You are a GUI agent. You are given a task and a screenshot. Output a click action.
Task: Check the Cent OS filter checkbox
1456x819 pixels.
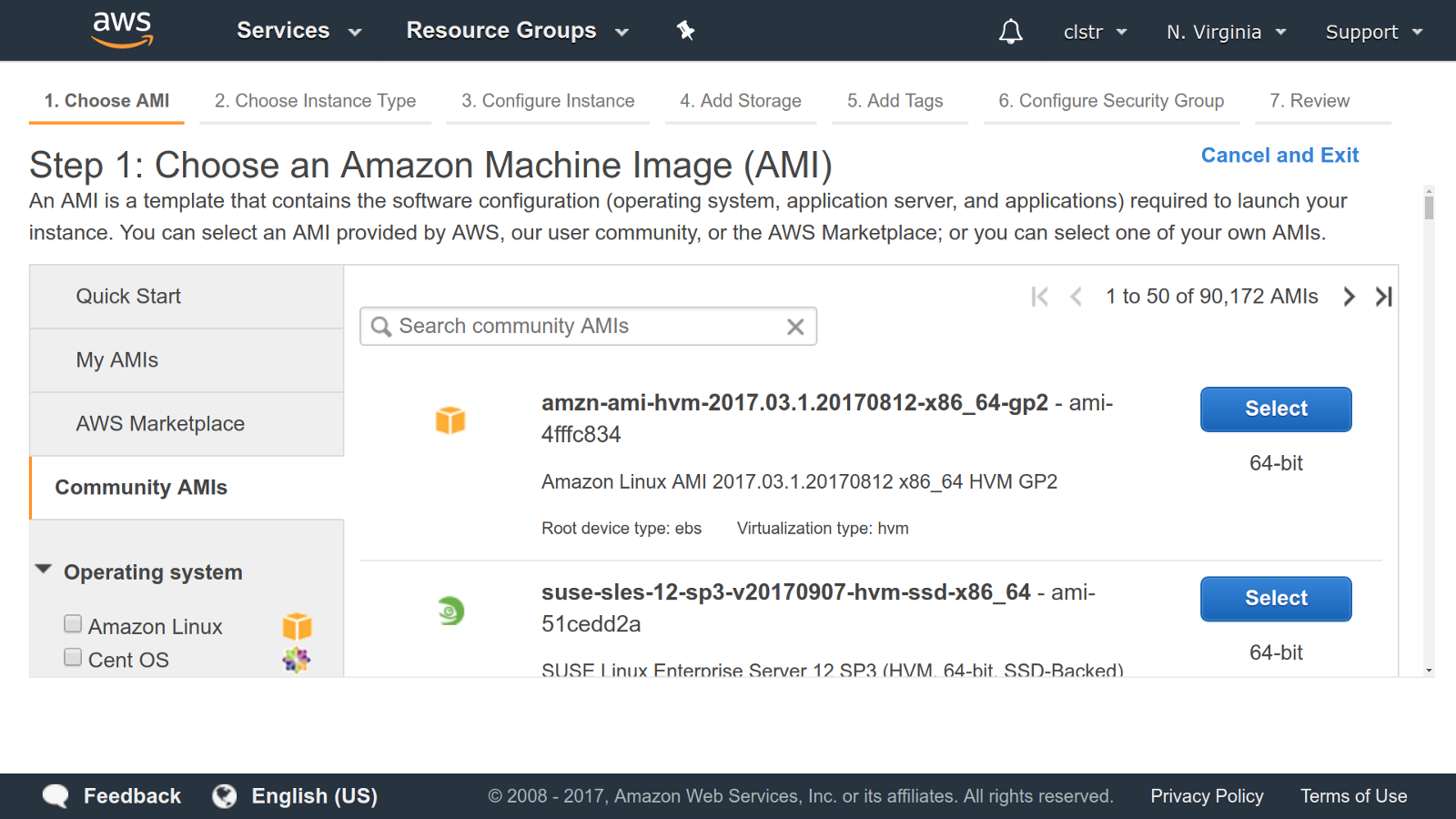tap(73, 657)
